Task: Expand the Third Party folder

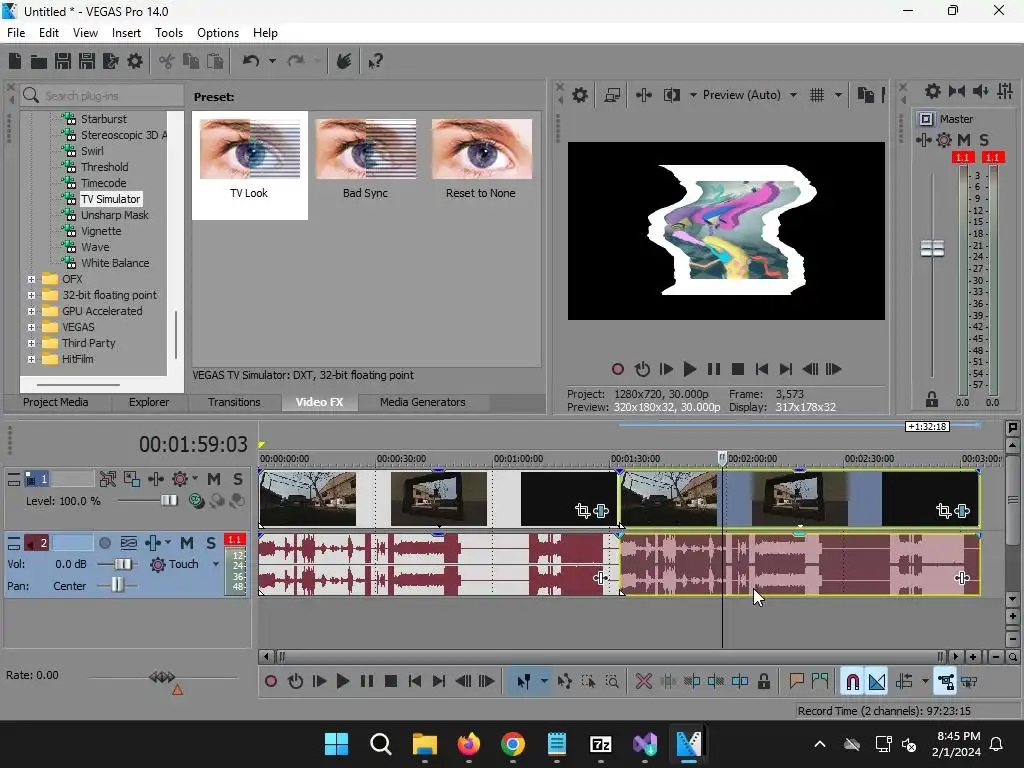Action: (31, 344)
